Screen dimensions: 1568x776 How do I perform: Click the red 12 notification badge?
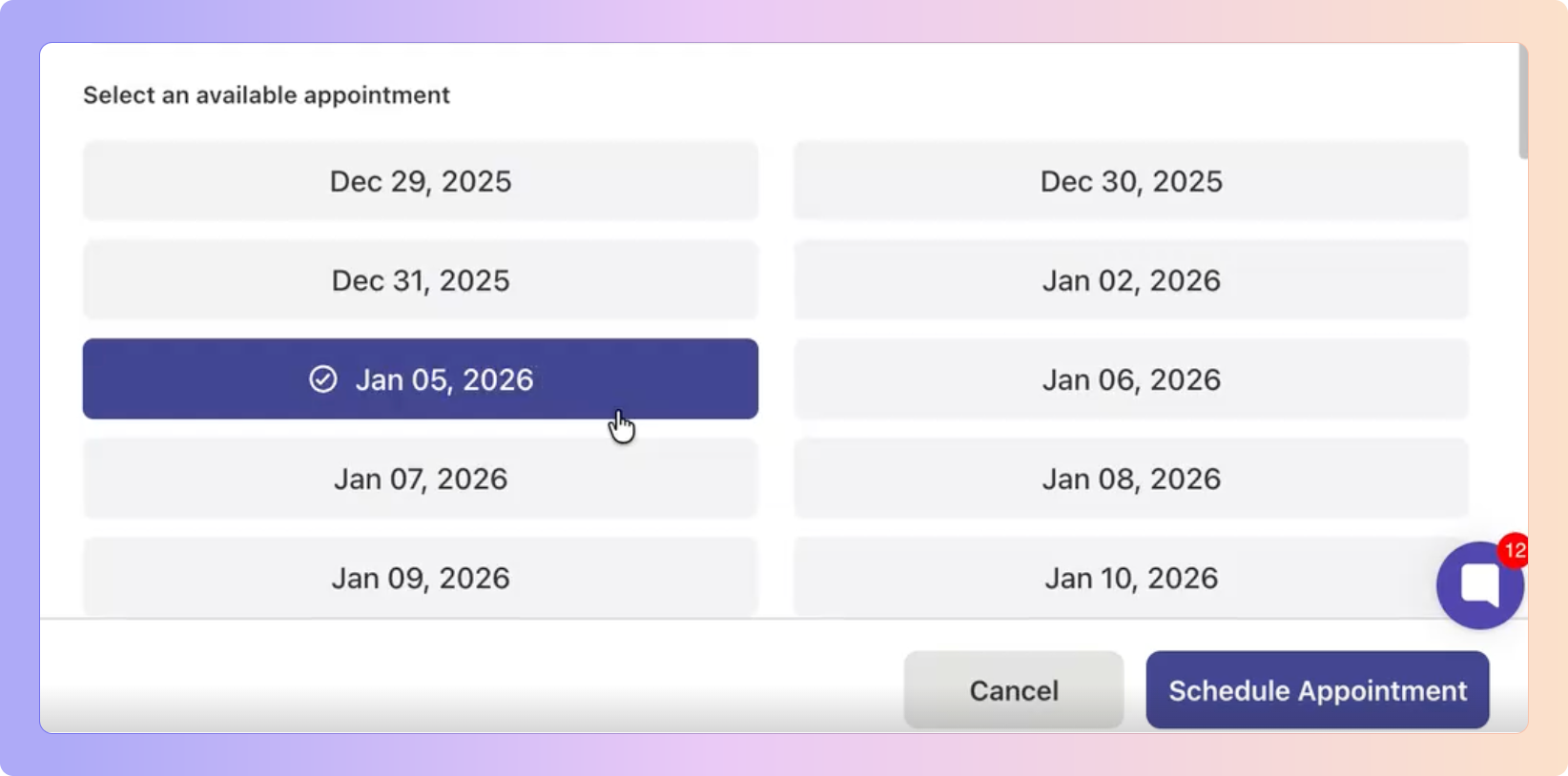tap(1514, 550)
